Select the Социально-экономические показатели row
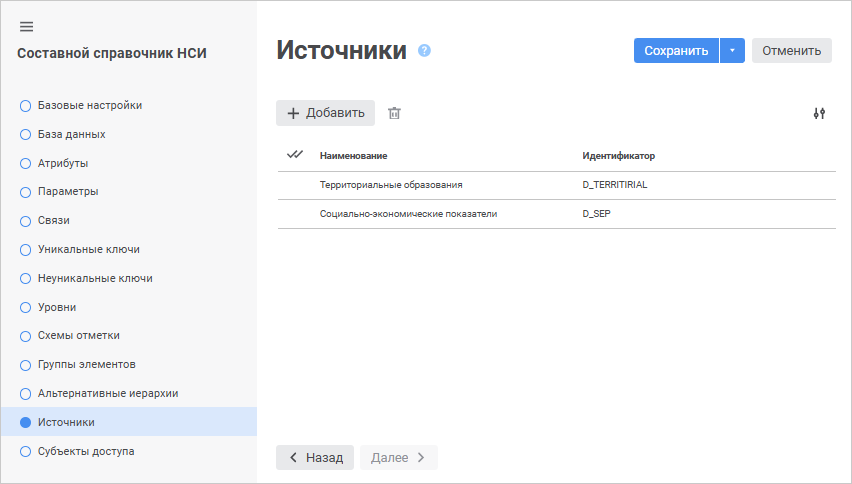 (x=408, y=214)
